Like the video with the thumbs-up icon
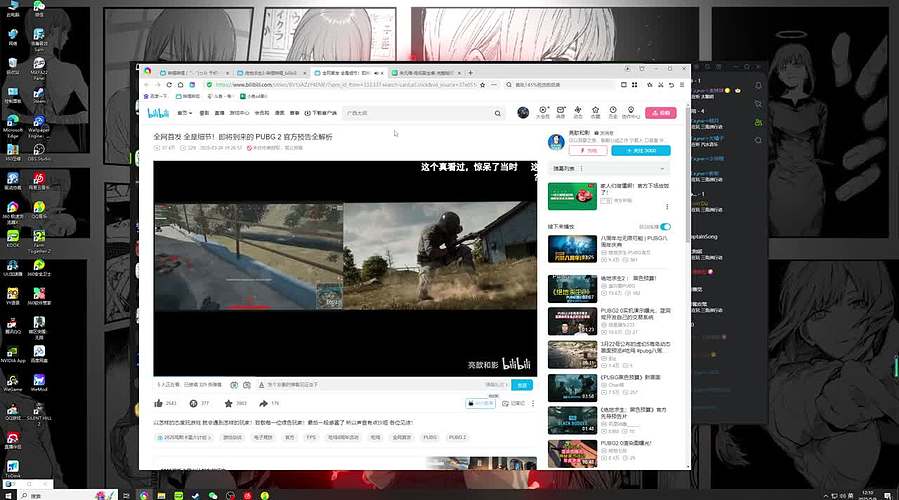Screen dimensions: 899x500 [158, 404]
